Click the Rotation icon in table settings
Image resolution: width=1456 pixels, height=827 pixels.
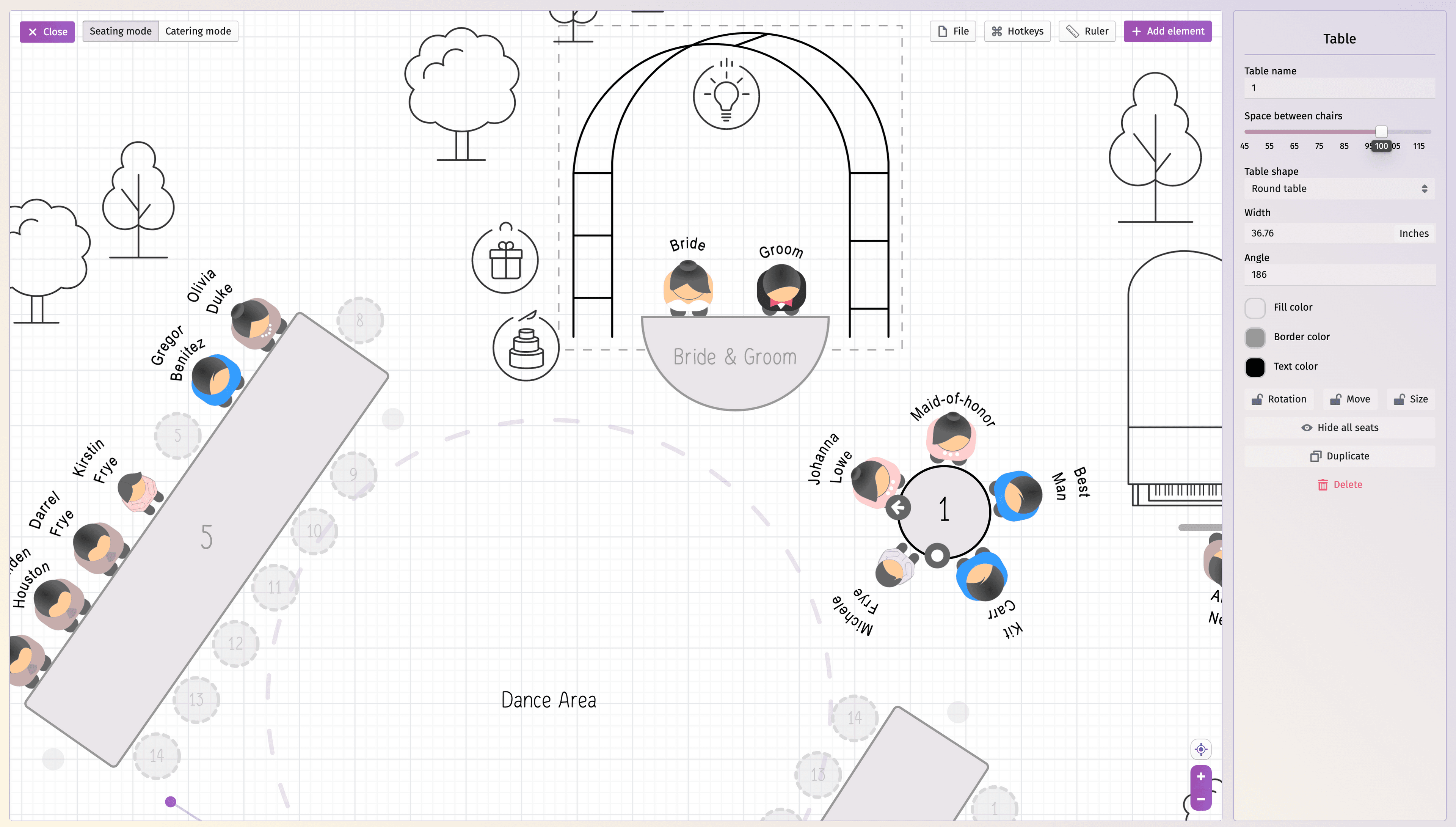pyautogui.click(x=1259, y=399)
